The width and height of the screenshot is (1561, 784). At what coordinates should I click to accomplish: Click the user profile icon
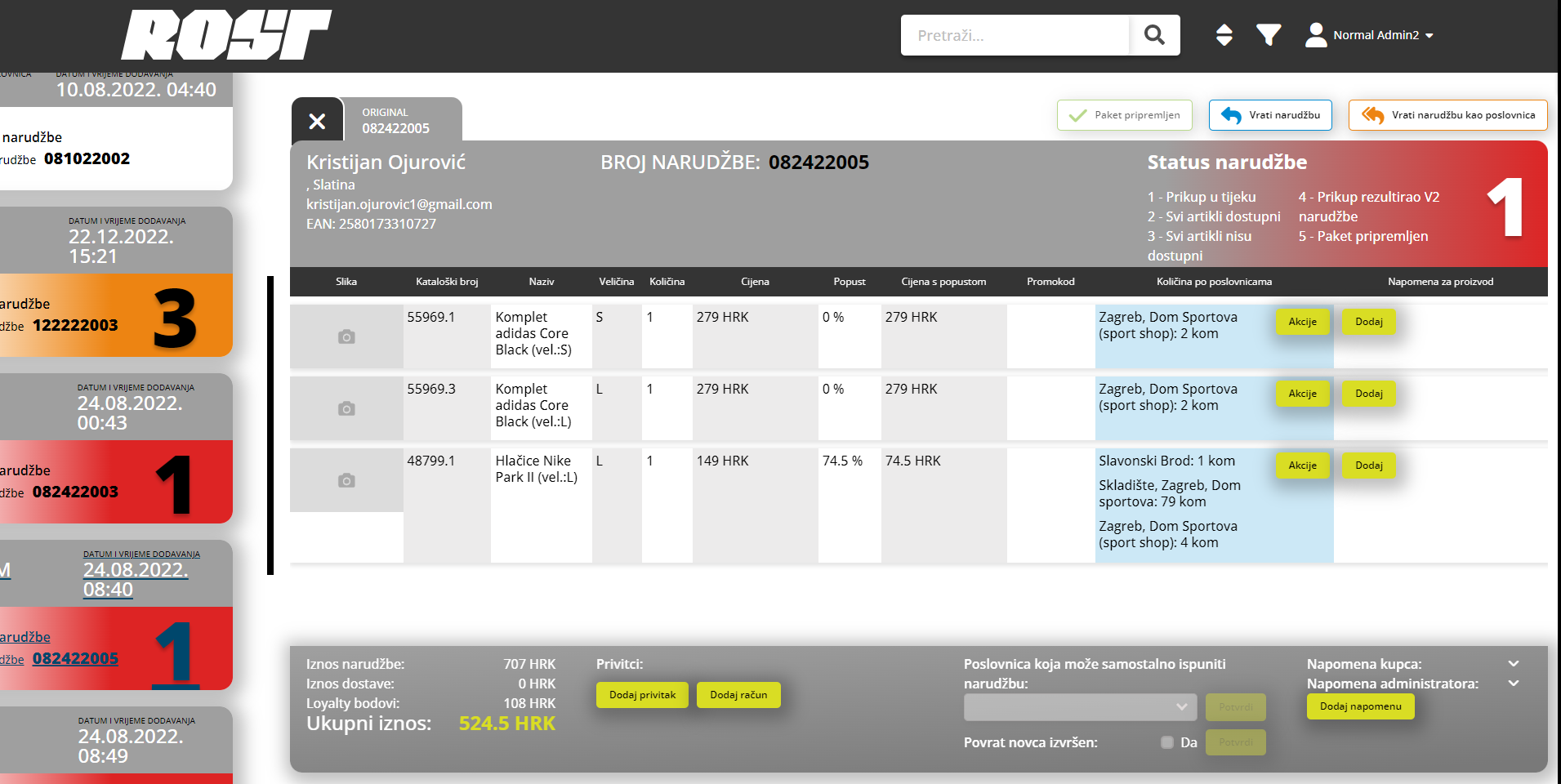(x=1316, y=35)
